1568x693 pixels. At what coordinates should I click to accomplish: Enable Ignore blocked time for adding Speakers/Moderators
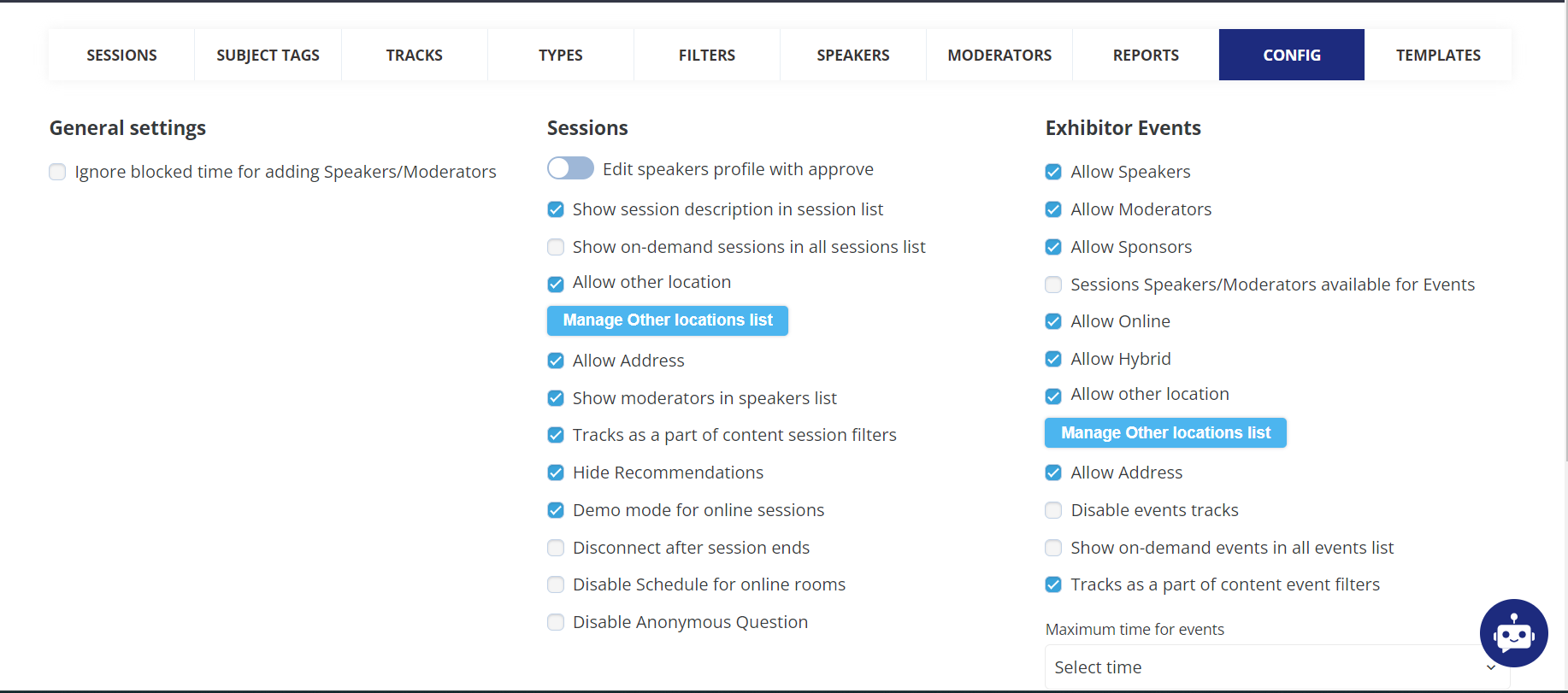click(x=57, y=172)
